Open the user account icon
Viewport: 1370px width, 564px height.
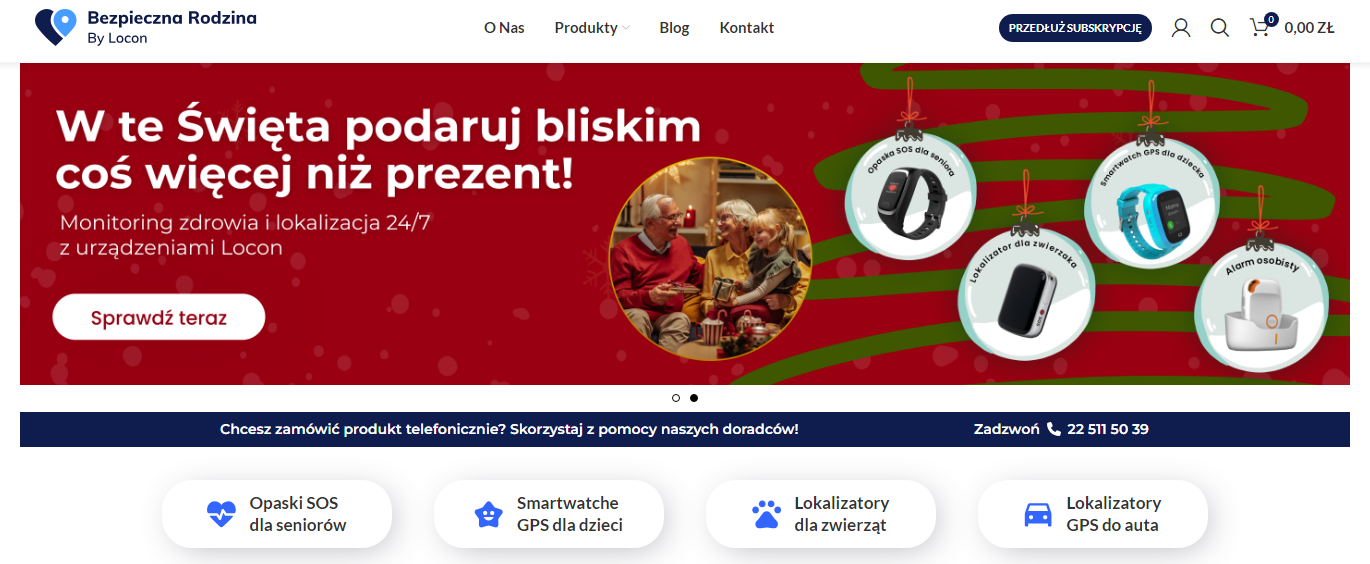click(1181, 28)
